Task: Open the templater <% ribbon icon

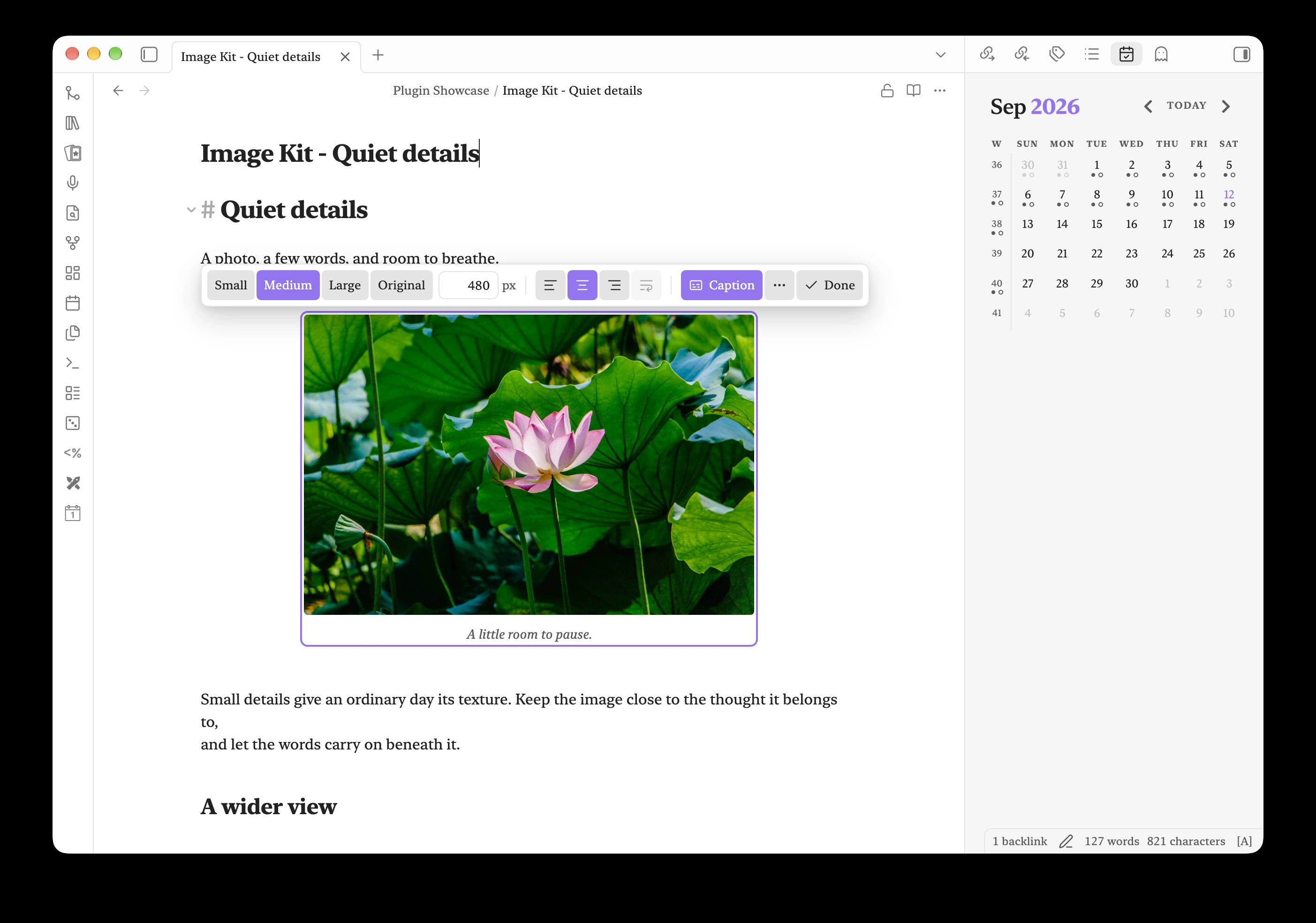Action: point(72,453)
